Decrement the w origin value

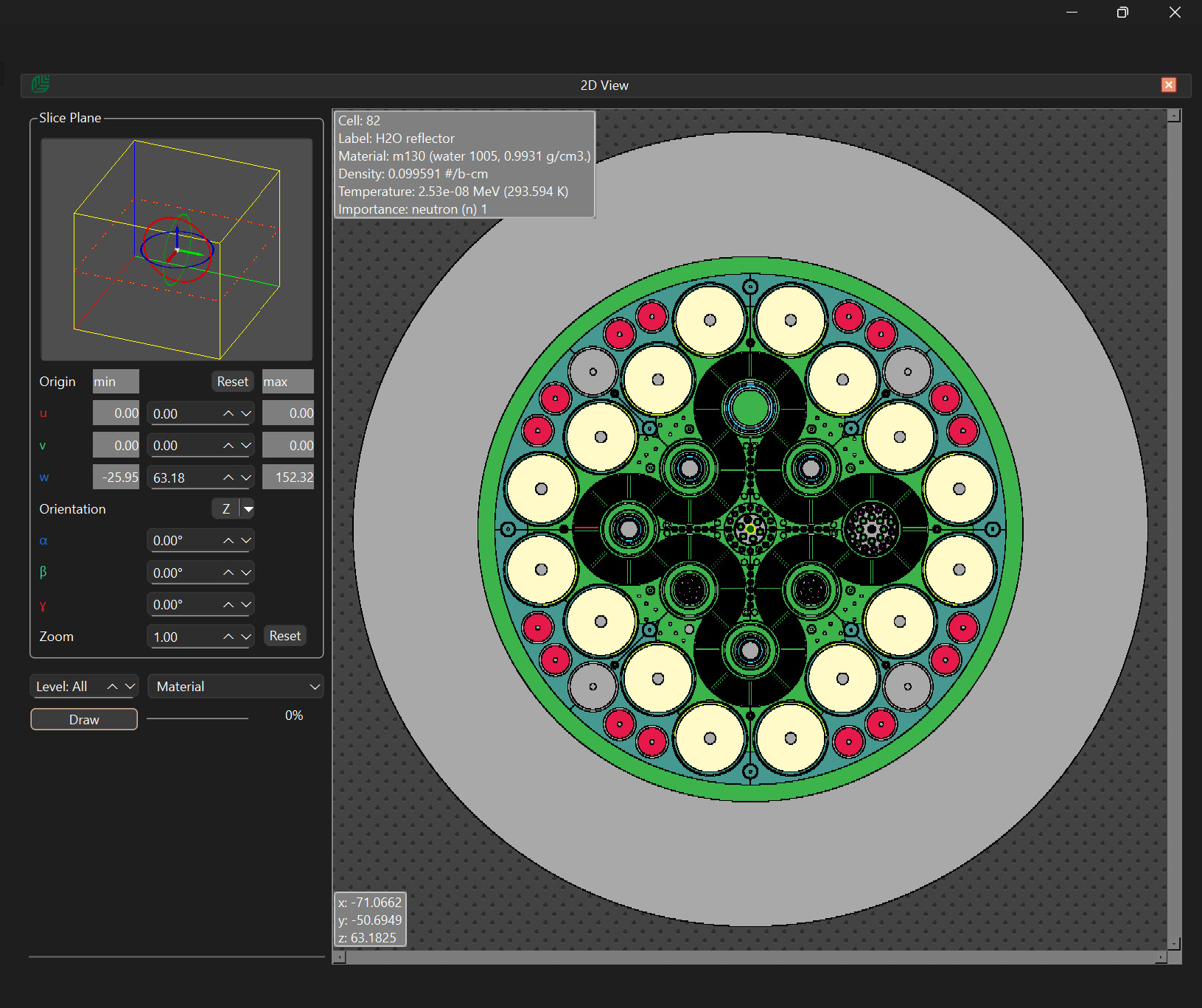[246, 477]
